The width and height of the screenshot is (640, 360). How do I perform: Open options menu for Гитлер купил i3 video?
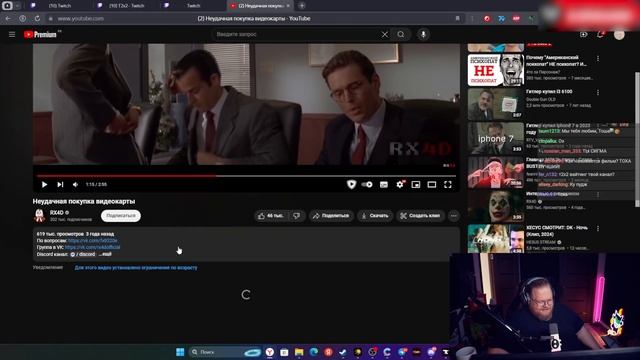click(x=598, y=93)
